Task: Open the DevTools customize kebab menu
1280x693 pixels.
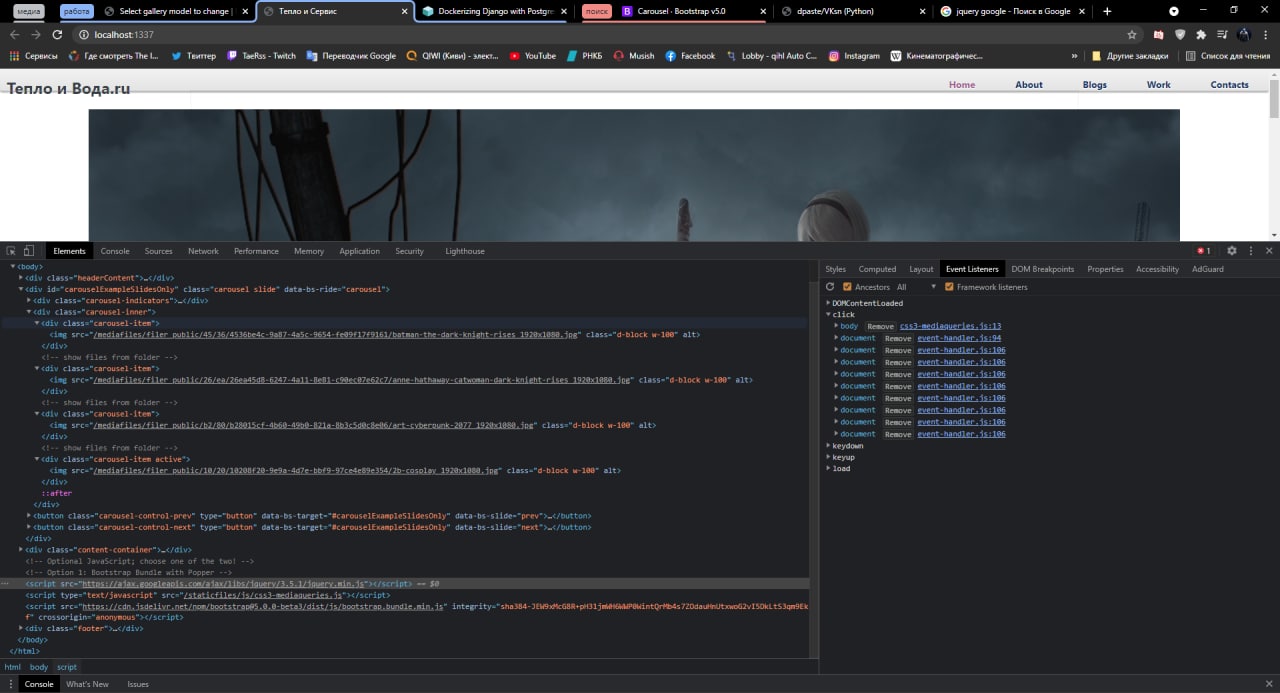Action: click(1250, 251)
